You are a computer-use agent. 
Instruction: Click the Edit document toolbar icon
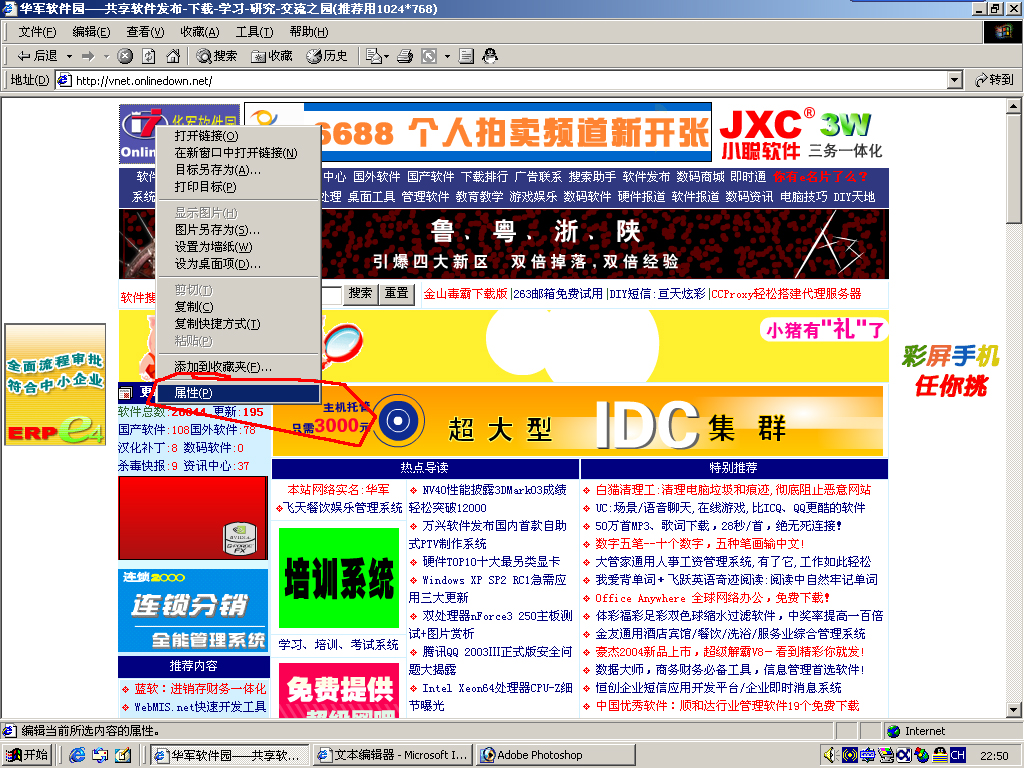(x=466, y=56)
